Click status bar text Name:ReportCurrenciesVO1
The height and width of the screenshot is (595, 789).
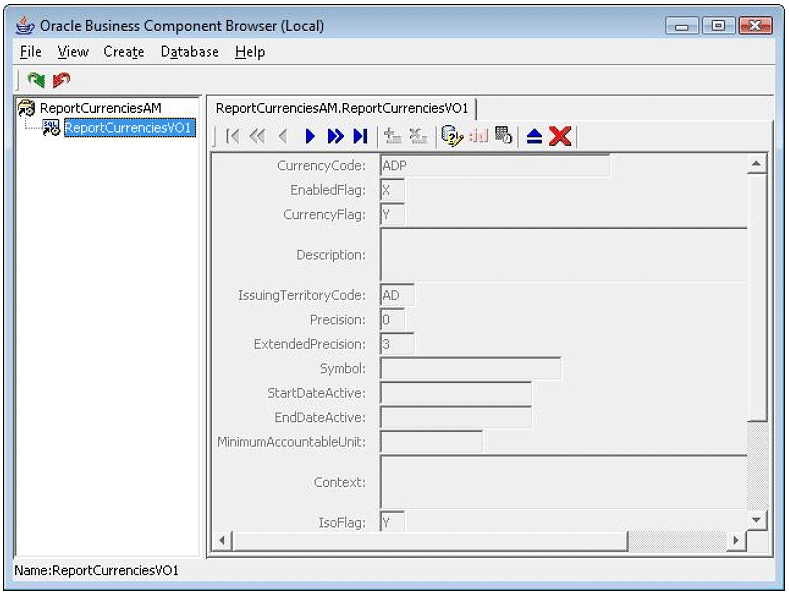(97, 570)
